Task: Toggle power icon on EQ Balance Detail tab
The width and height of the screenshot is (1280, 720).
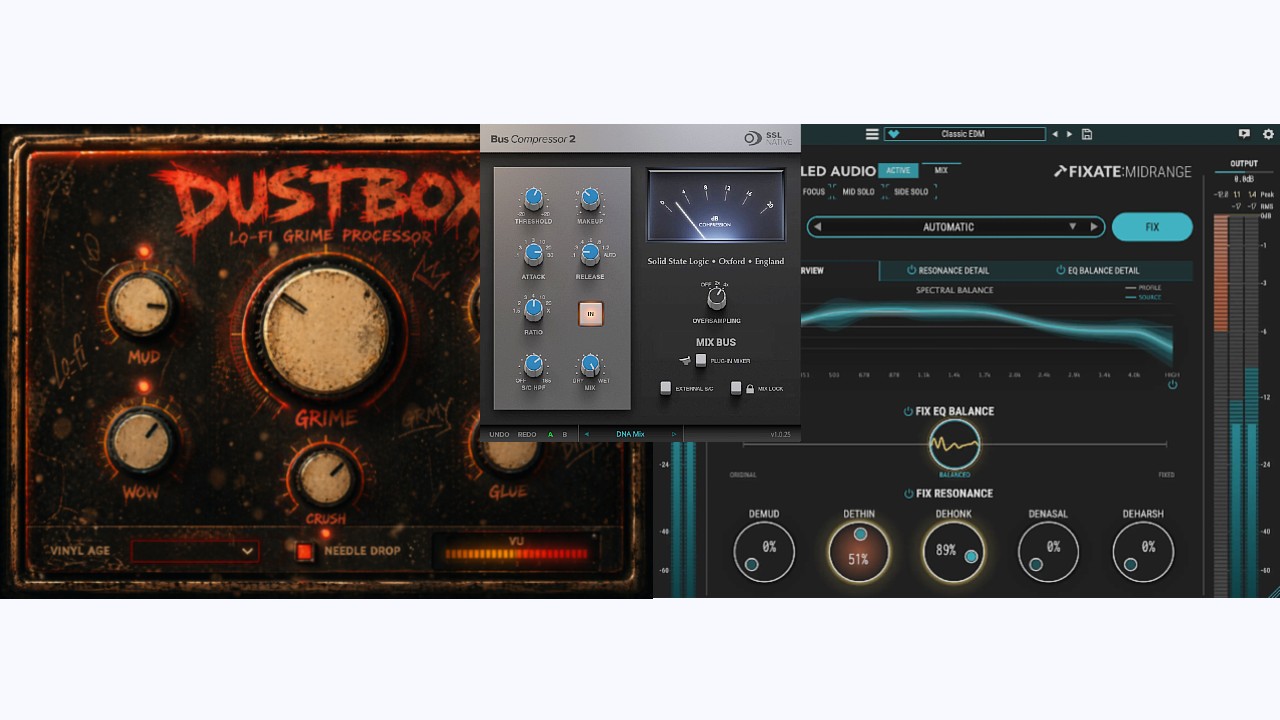Action: 1060,270
